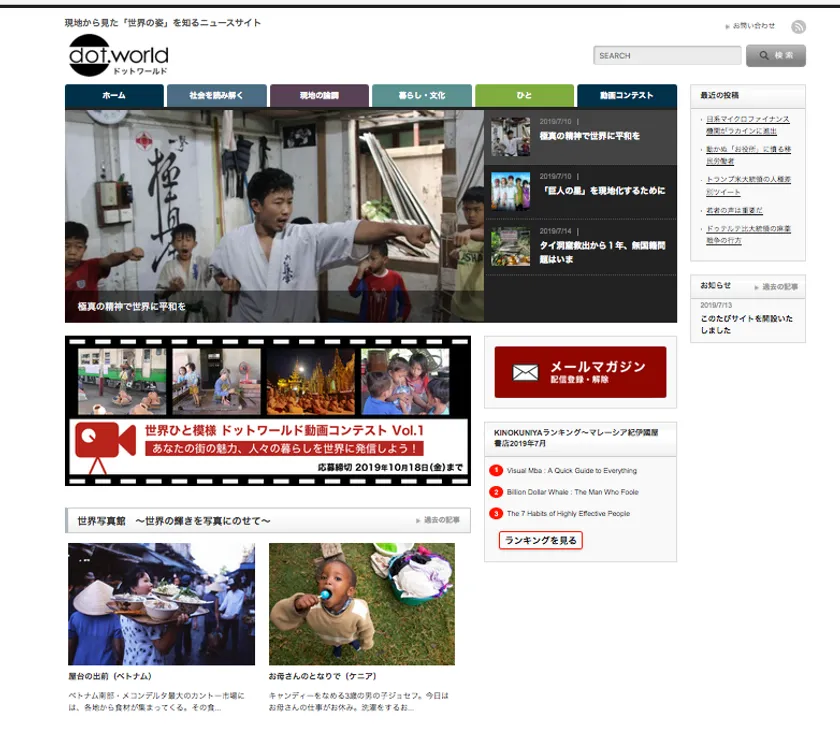
Task: Click the Kenya boy with candy photo
Action: pyautogui.click(x=362, y=604)
